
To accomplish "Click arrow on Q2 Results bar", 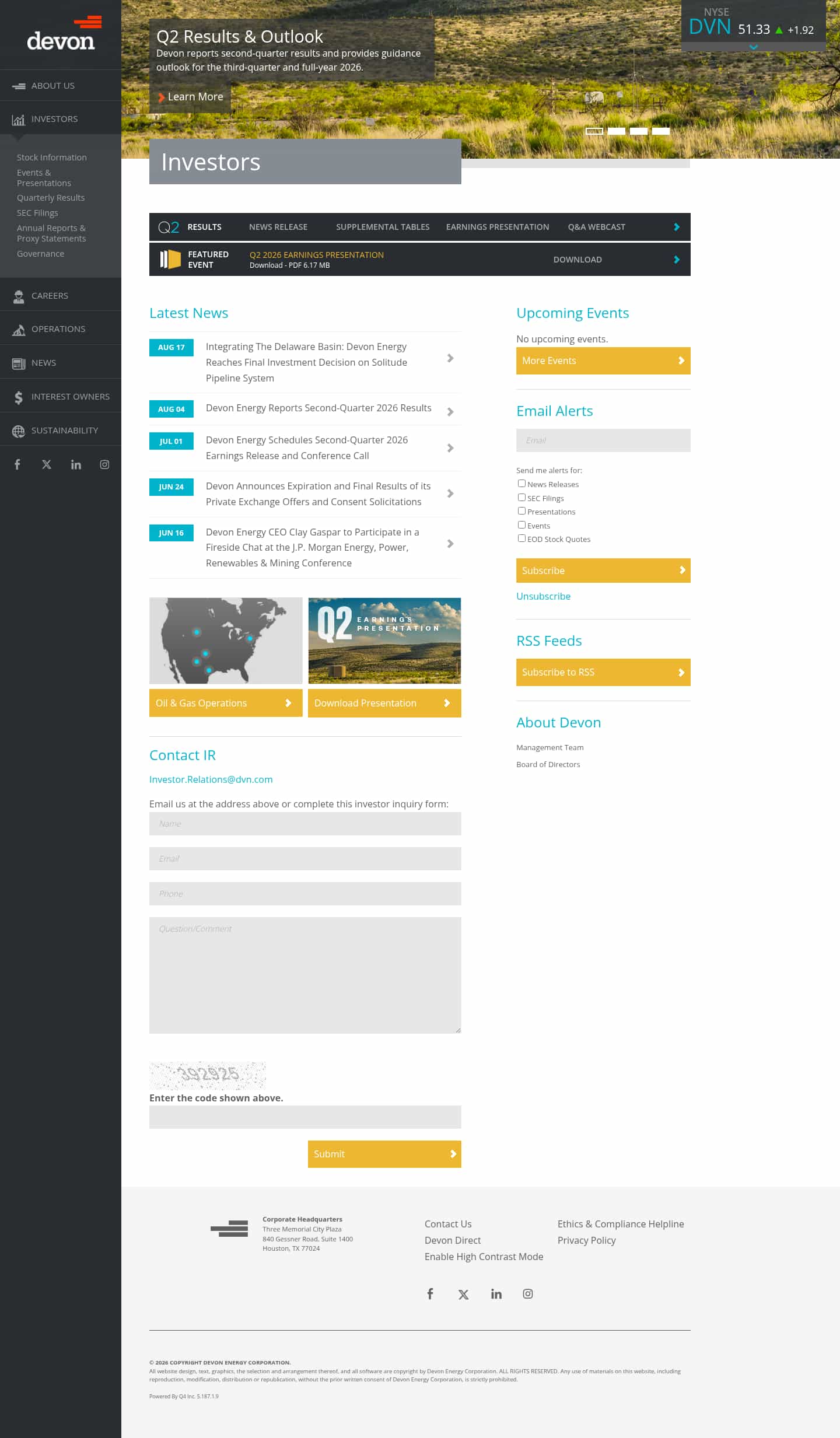I will pos(677,227).
